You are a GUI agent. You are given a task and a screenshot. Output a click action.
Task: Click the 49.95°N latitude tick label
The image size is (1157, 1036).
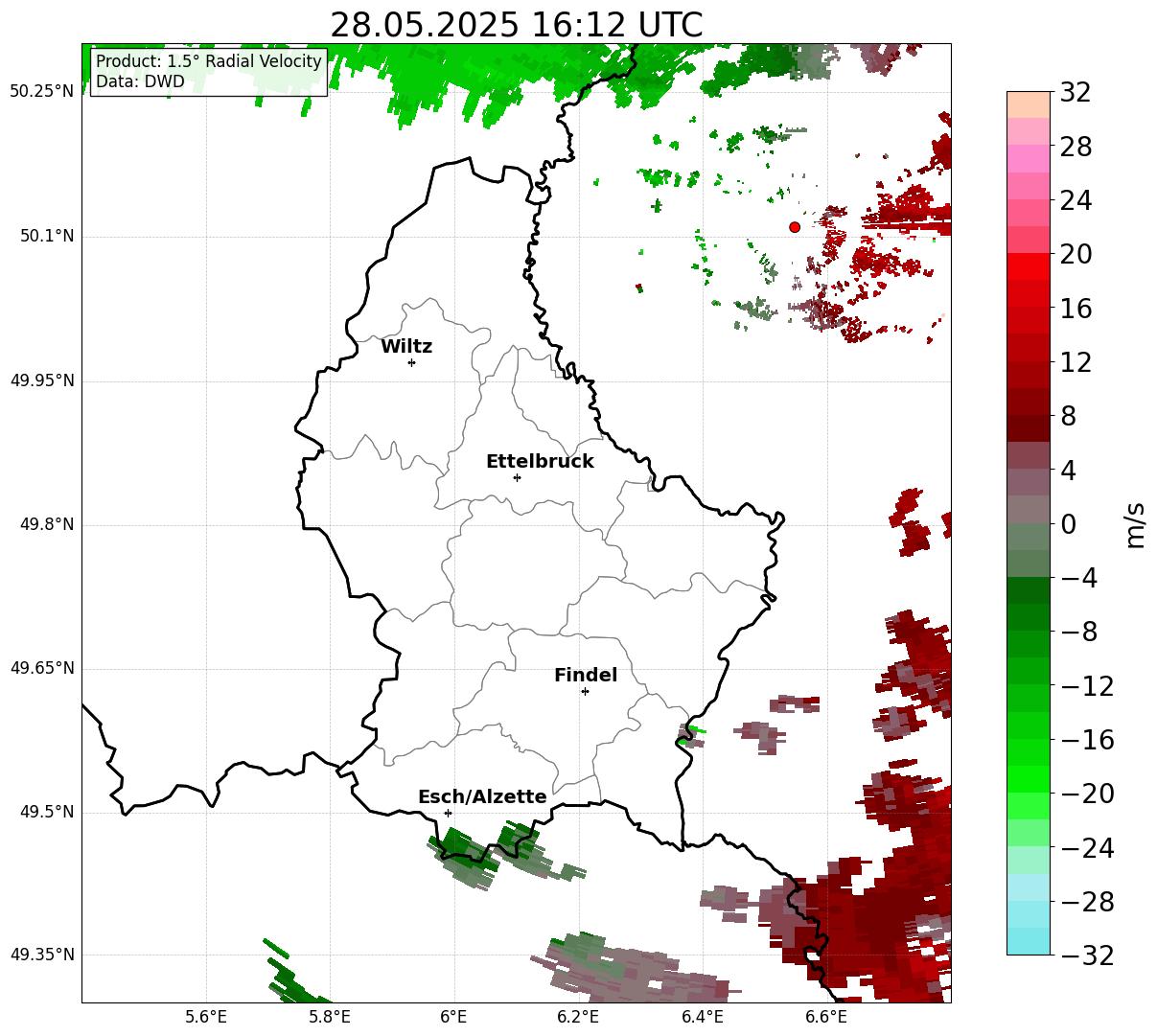[41, 380]
